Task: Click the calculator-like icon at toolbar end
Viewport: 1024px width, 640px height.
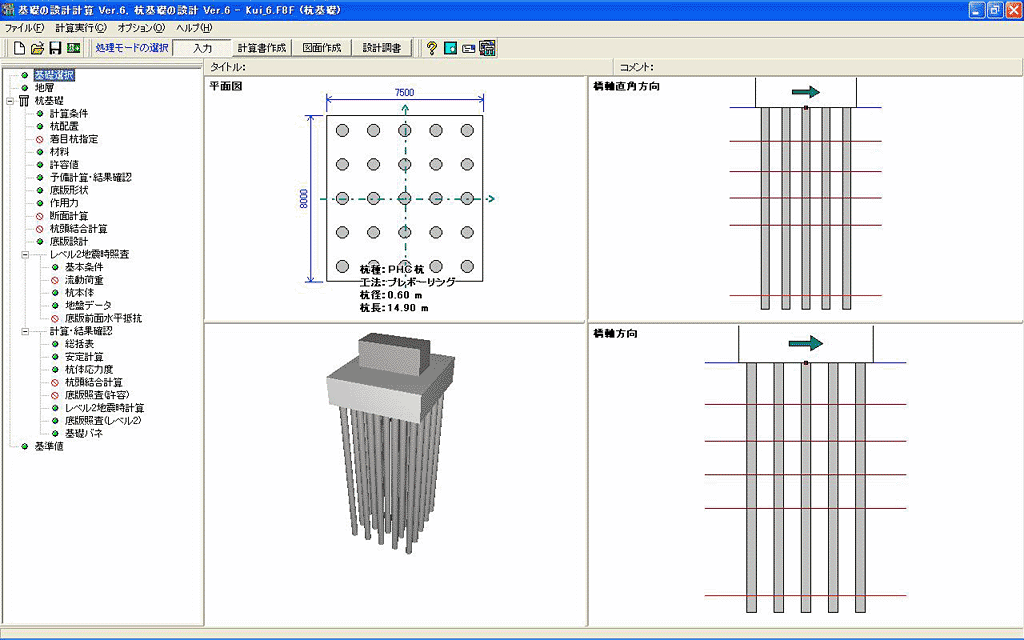Action: (x=487, y=48)
